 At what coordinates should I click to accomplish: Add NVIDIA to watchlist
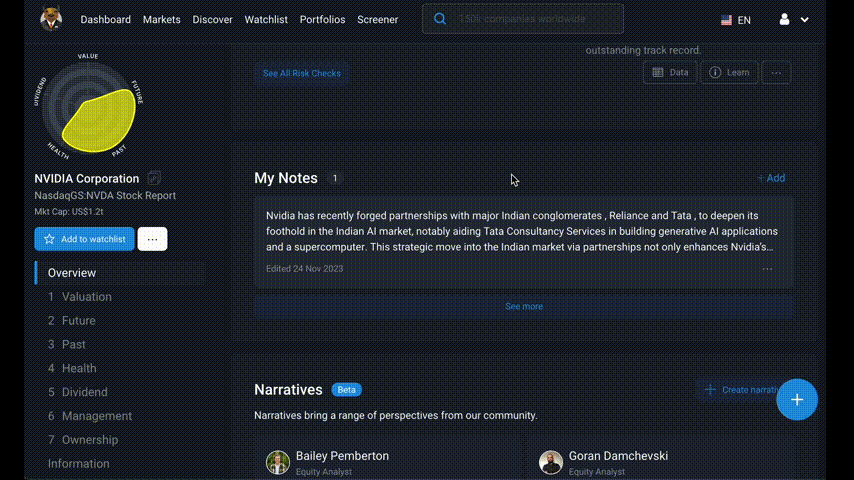tap(84, 239)
